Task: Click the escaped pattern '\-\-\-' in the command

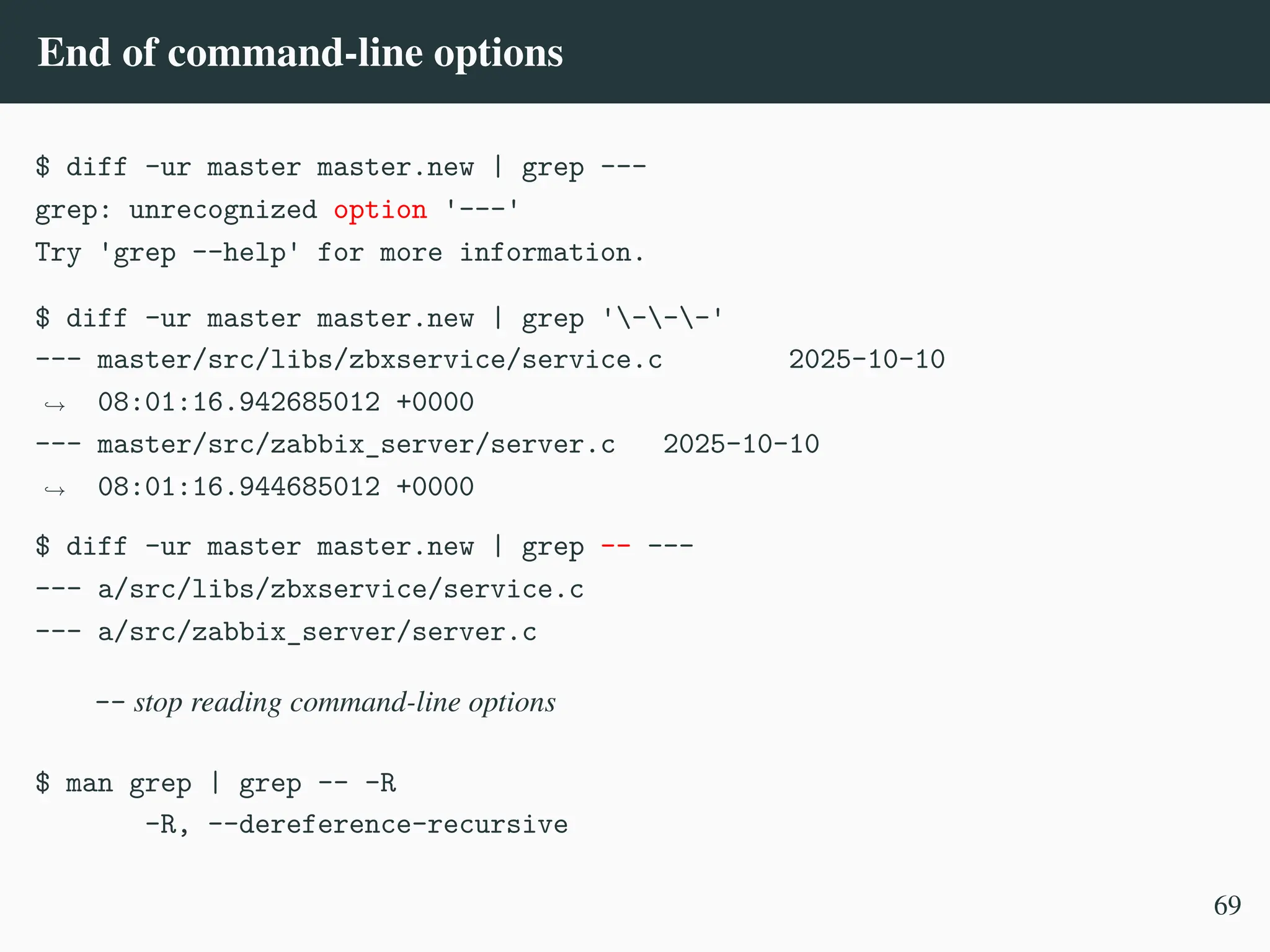Action: tap(662, 319)
